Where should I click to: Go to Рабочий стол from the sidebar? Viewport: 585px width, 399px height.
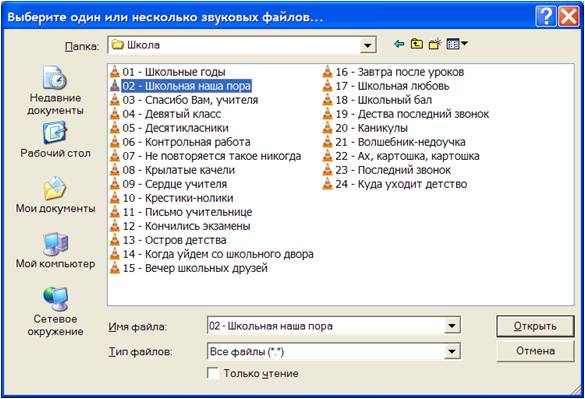pos(55,140)
